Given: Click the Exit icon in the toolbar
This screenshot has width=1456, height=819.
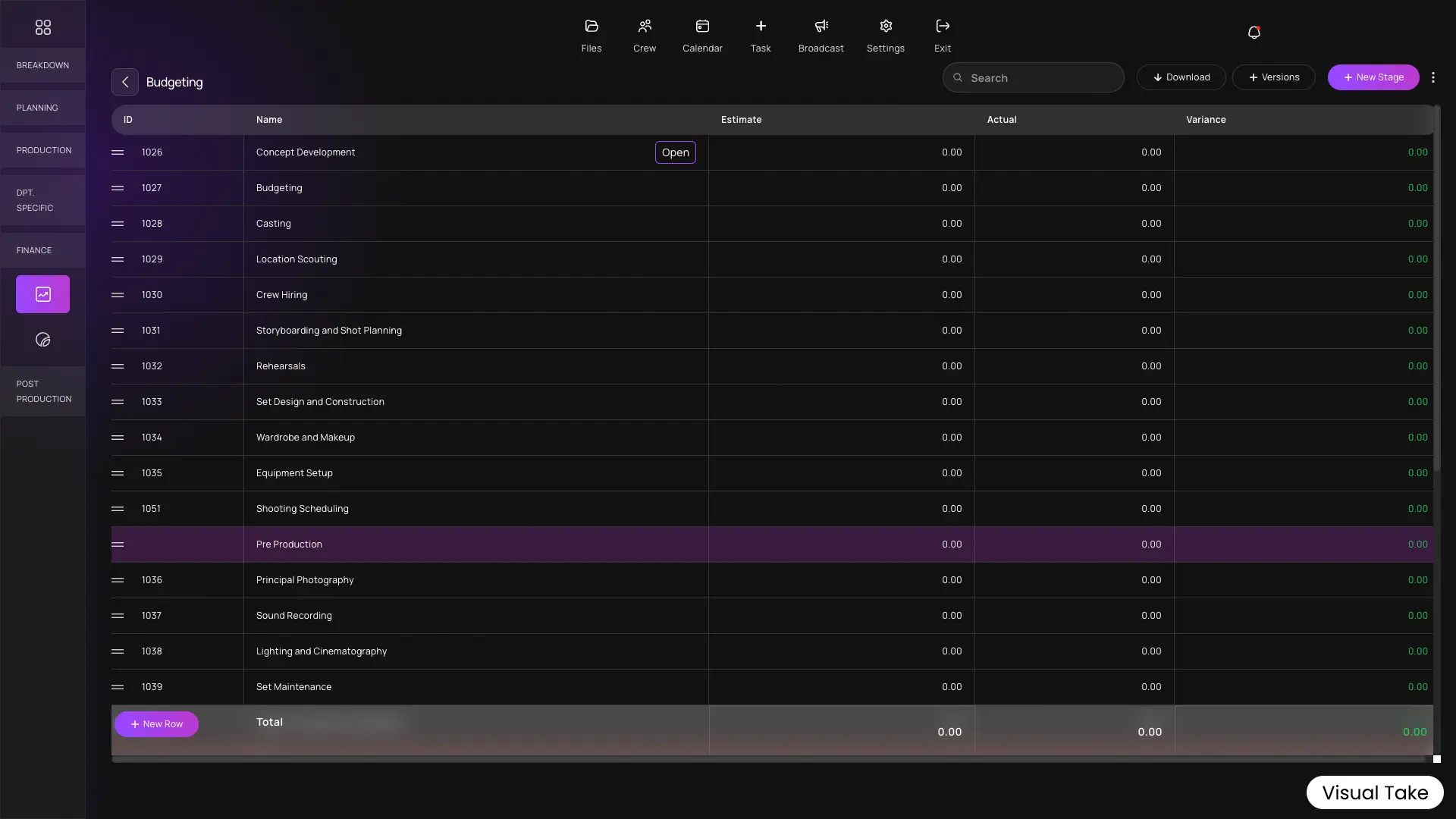Looking at the screenshot, I should click(942, 34).
